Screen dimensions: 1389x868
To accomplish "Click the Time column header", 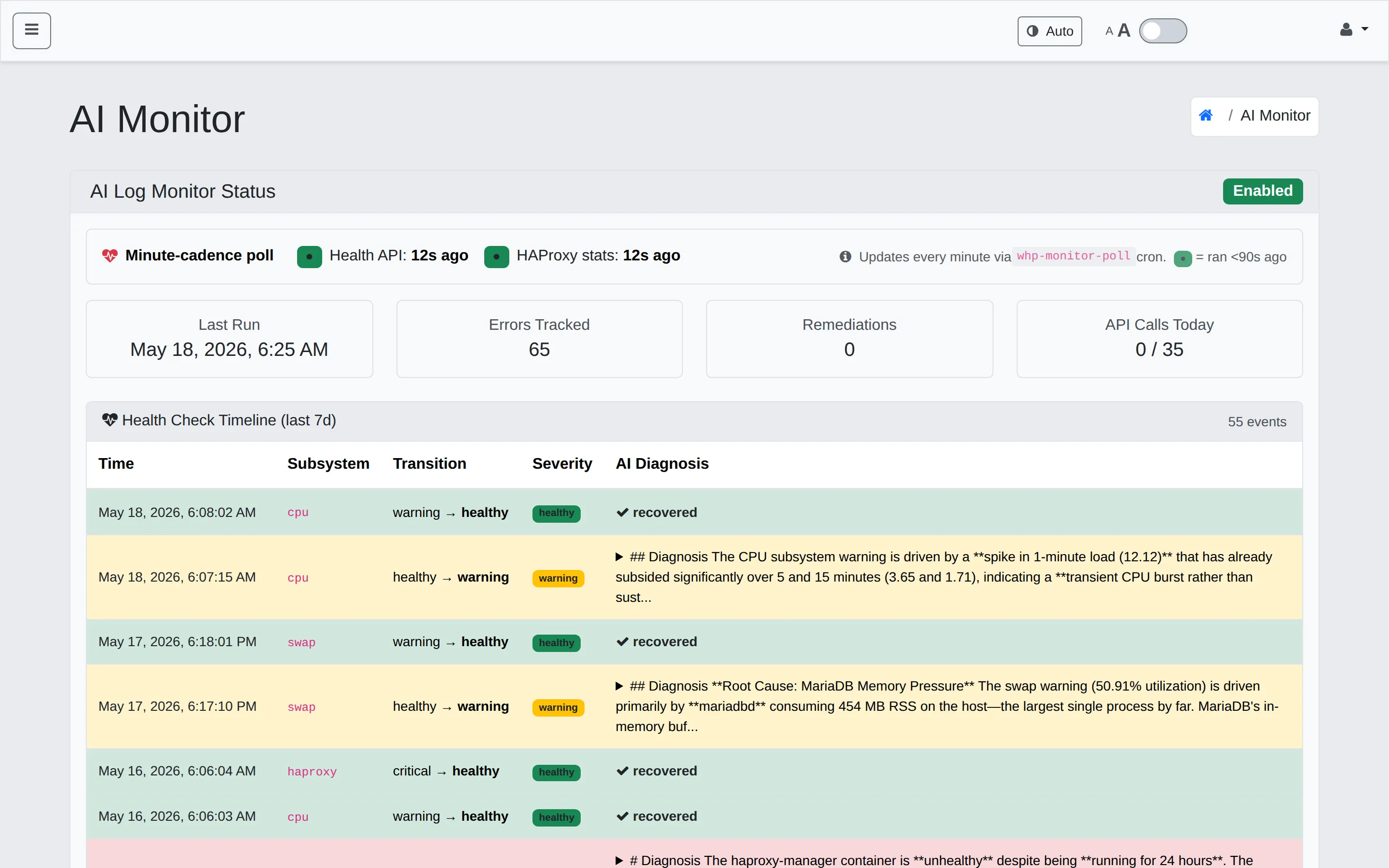I will pyautogui.click(x=116, y=464).
